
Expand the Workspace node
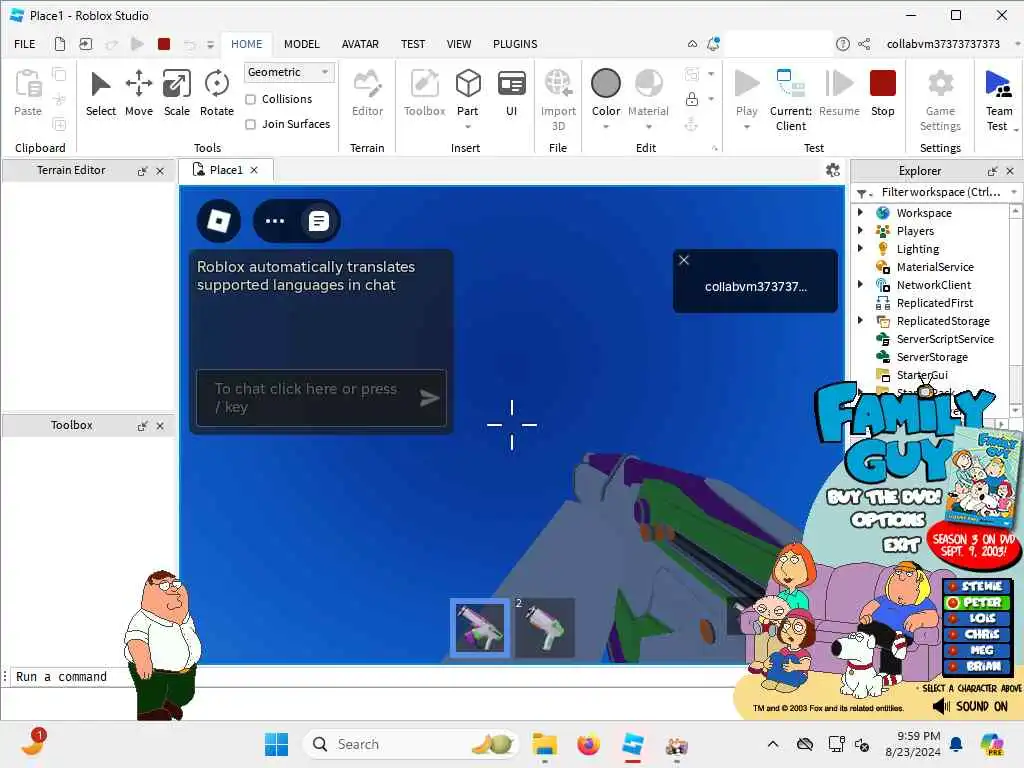coord(860,212)
